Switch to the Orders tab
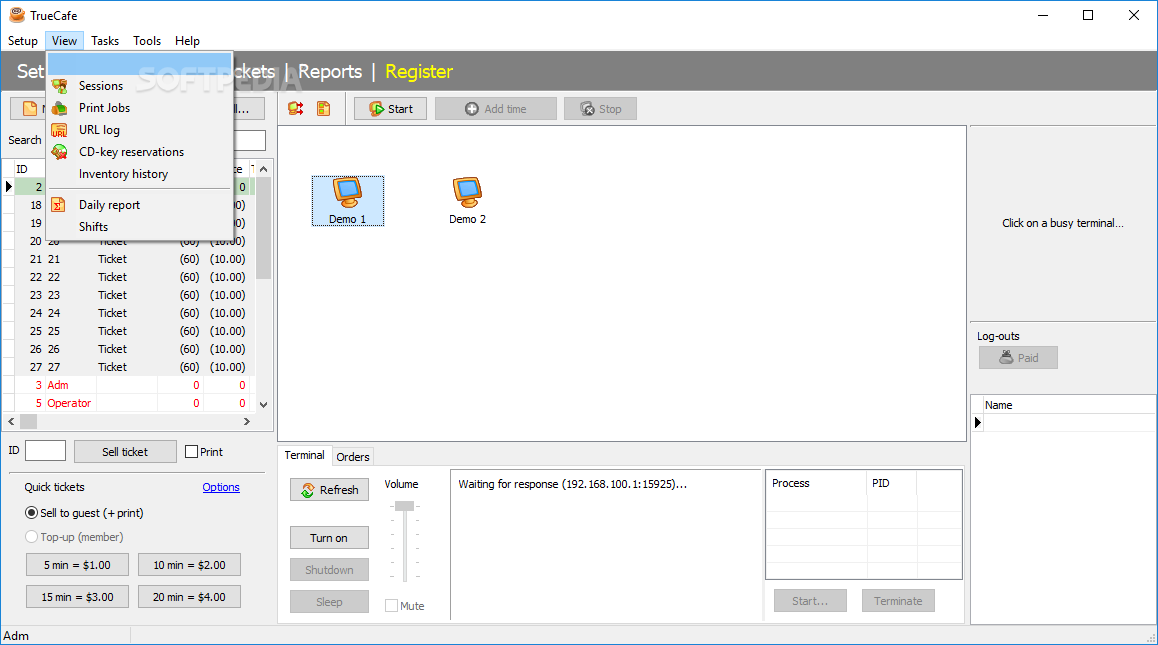 (x=353, y=457)
